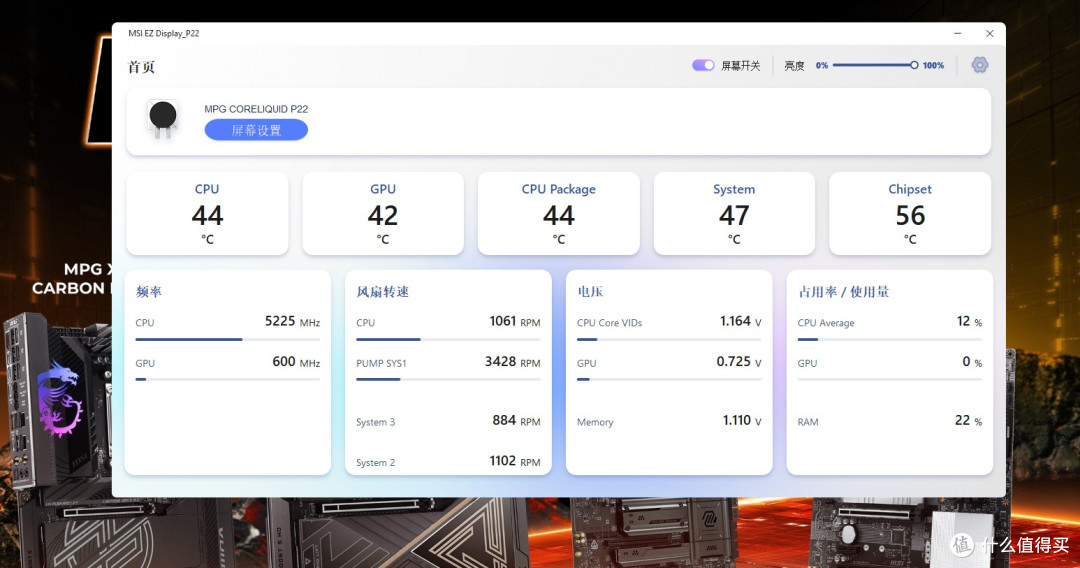Image resolution: width=1080 pixels, height=568 pixels.
Task: Click the CPU Average usage value 12 %
Action: click(969, 322)
